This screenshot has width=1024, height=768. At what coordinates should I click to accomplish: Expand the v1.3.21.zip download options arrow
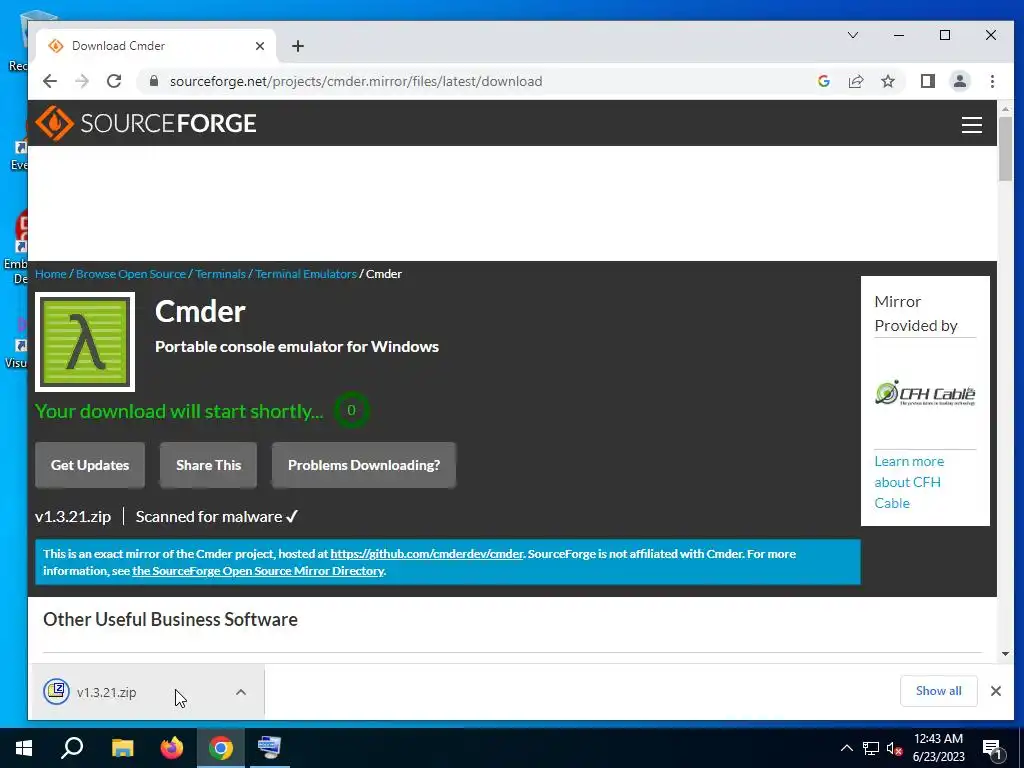241,692
